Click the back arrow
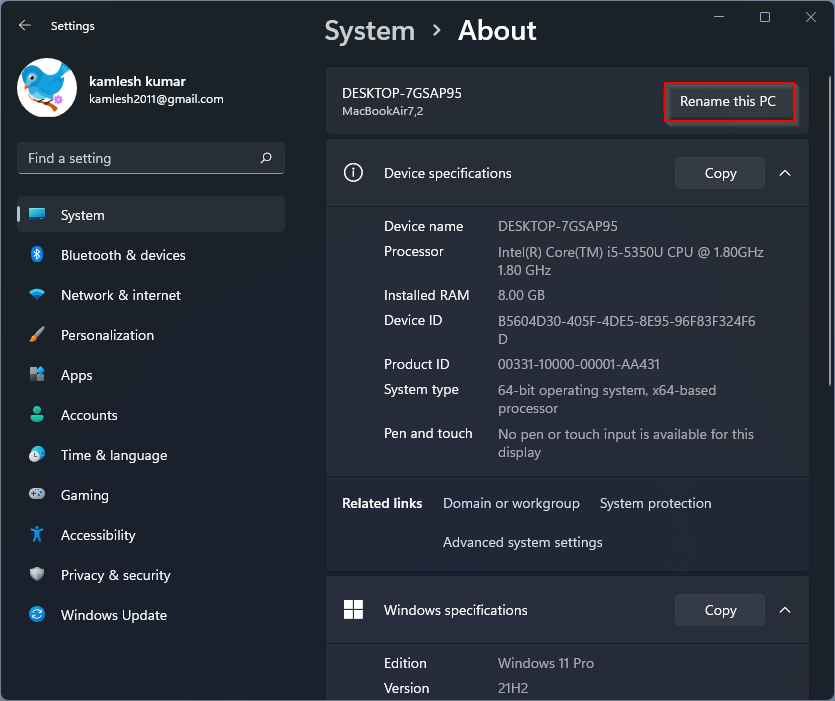Viewport: 835px width, 701px height. [25, 25]
